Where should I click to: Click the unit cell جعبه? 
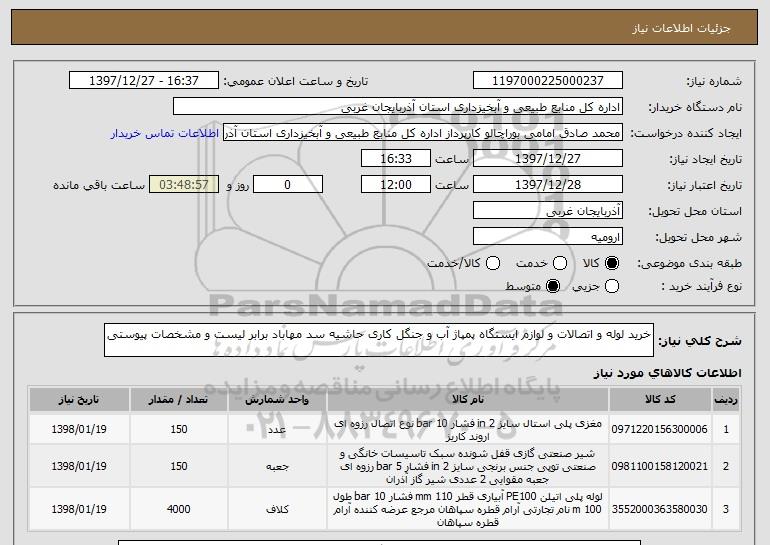point(277,466)
